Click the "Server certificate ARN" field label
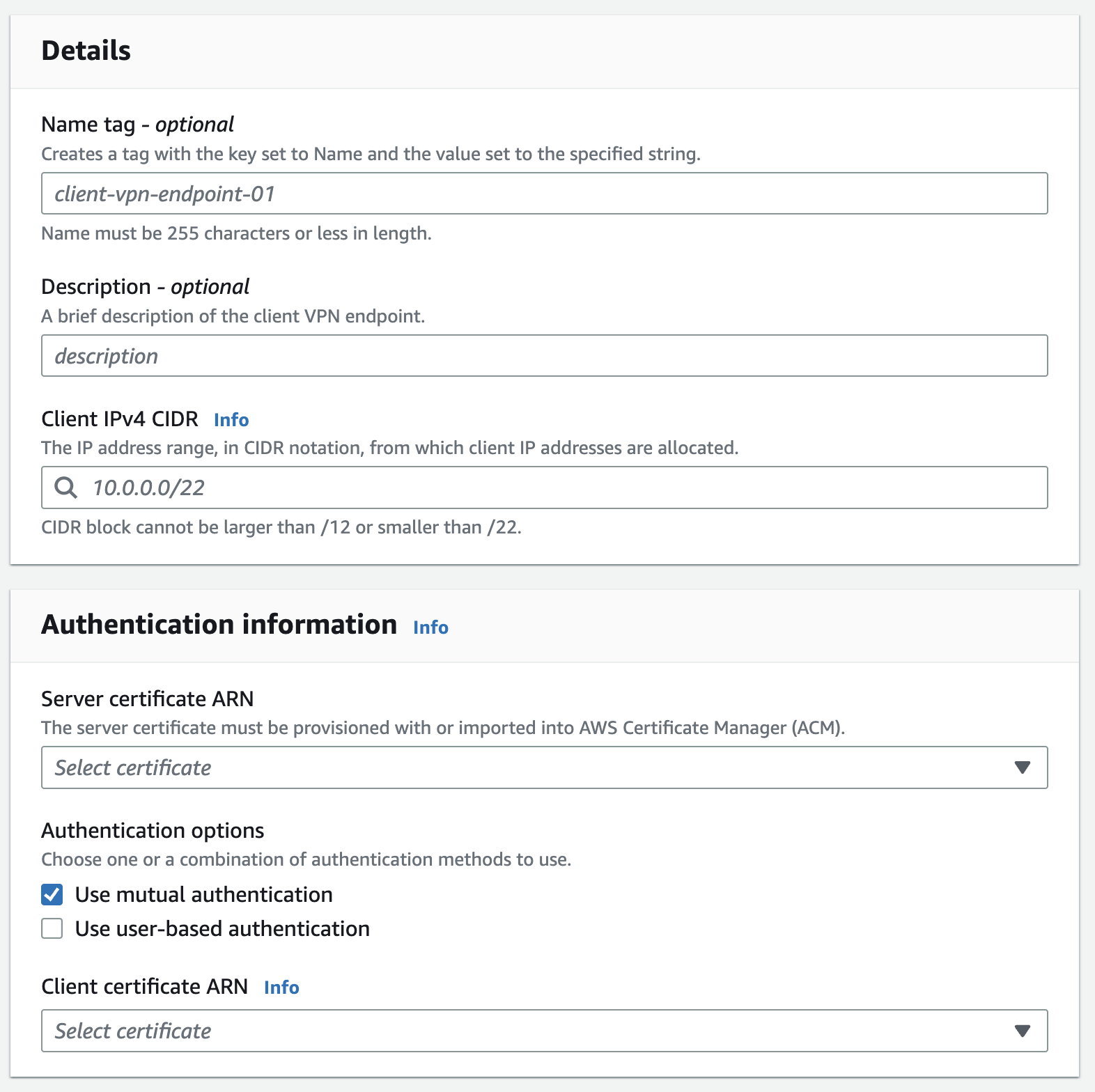 point(147,699)
